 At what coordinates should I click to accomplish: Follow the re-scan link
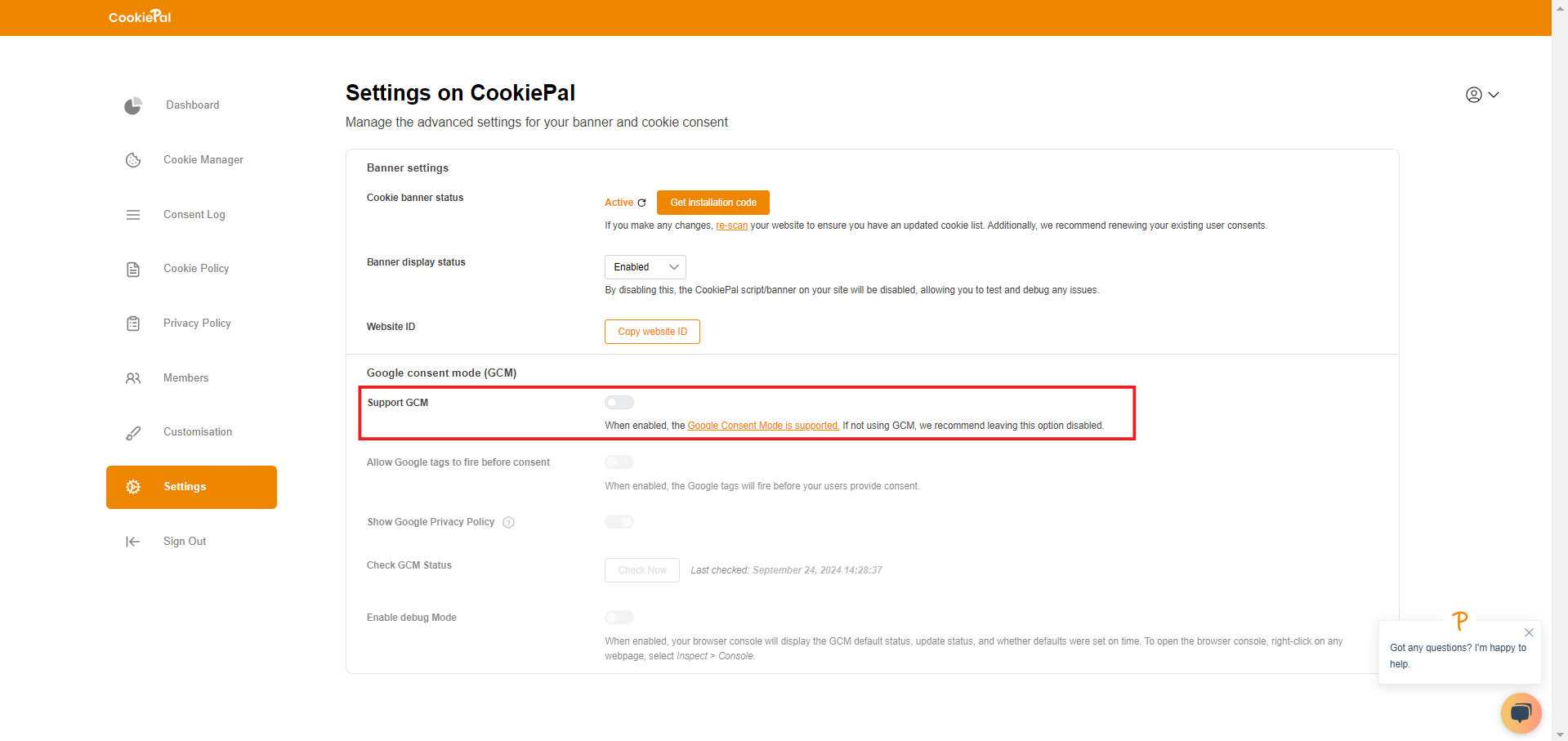tap(732, 225)
